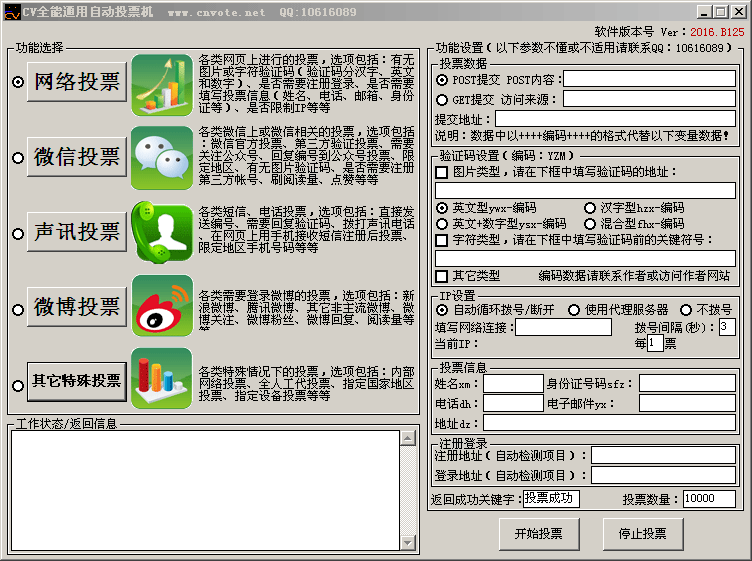Viewport: 752px width, 561px height.
Task: Click the 投票数量 field showing 10000
Action: [x=711, y=498]
